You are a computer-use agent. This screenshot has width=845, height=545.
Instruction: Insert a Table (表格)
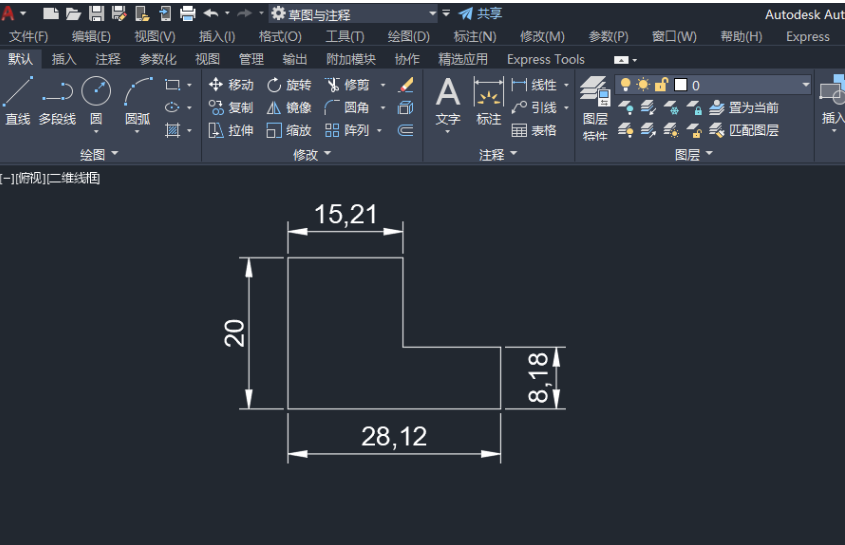tap(534, 130)
